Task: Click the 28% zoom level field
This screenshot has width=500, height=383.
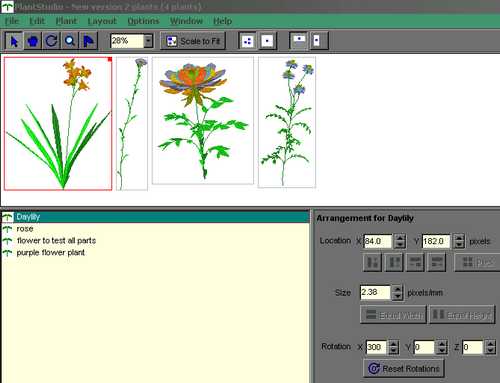Action: (x=127, y=41)
